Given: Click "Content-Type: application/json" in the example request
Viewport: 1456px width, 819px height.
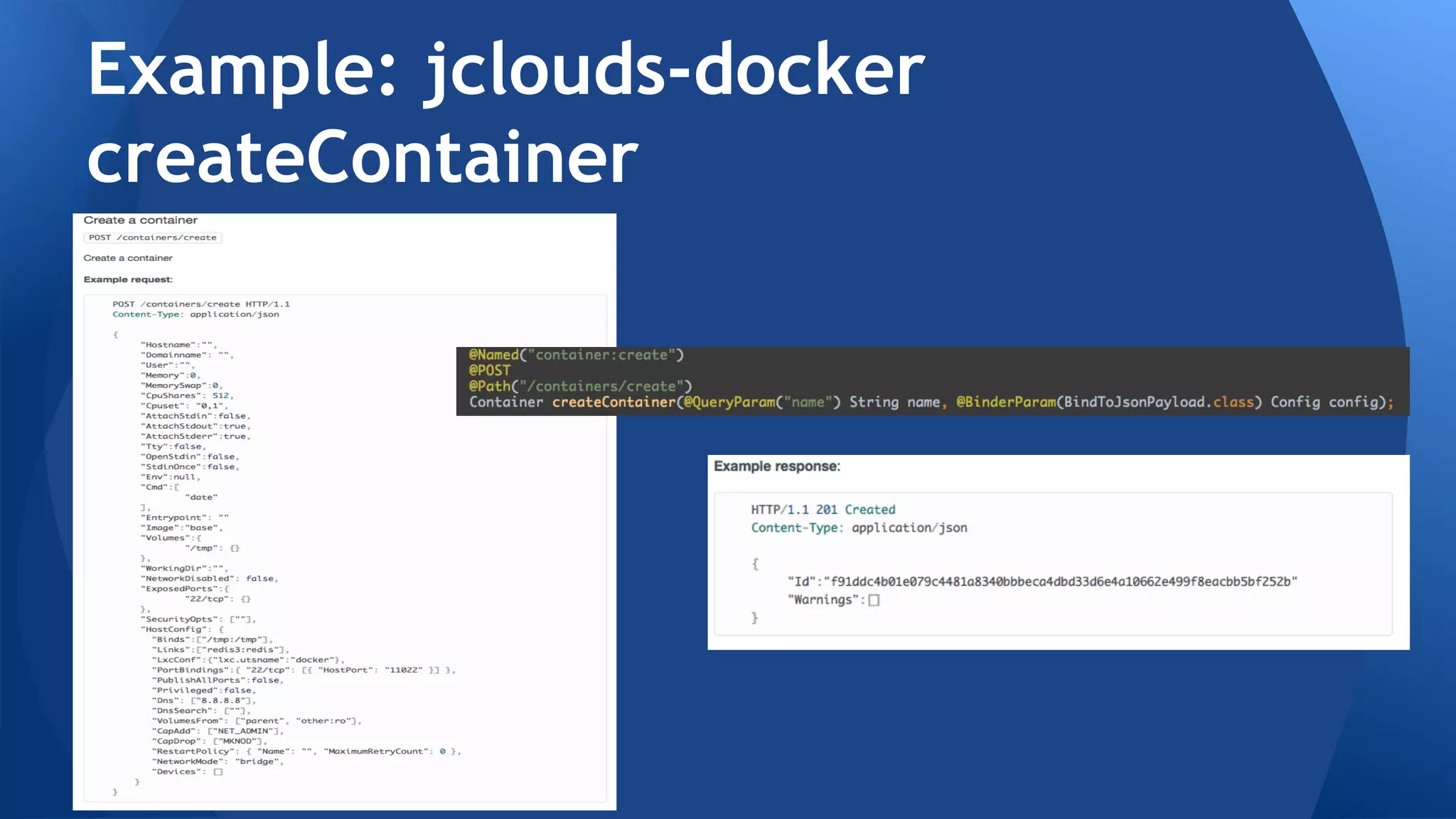Looking at the screenshot, I should (196, 314).
